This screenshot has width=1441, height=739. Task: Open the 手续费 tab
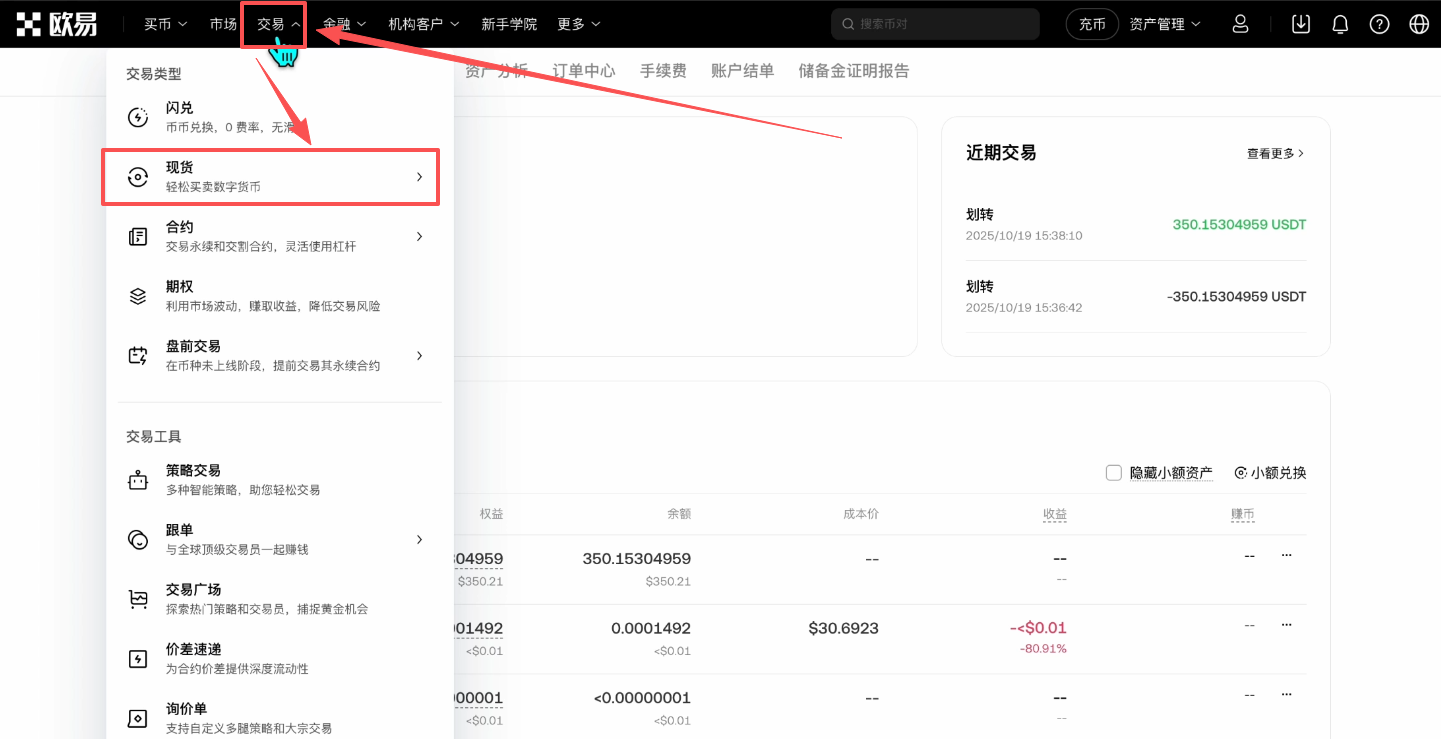pos(662,71)
